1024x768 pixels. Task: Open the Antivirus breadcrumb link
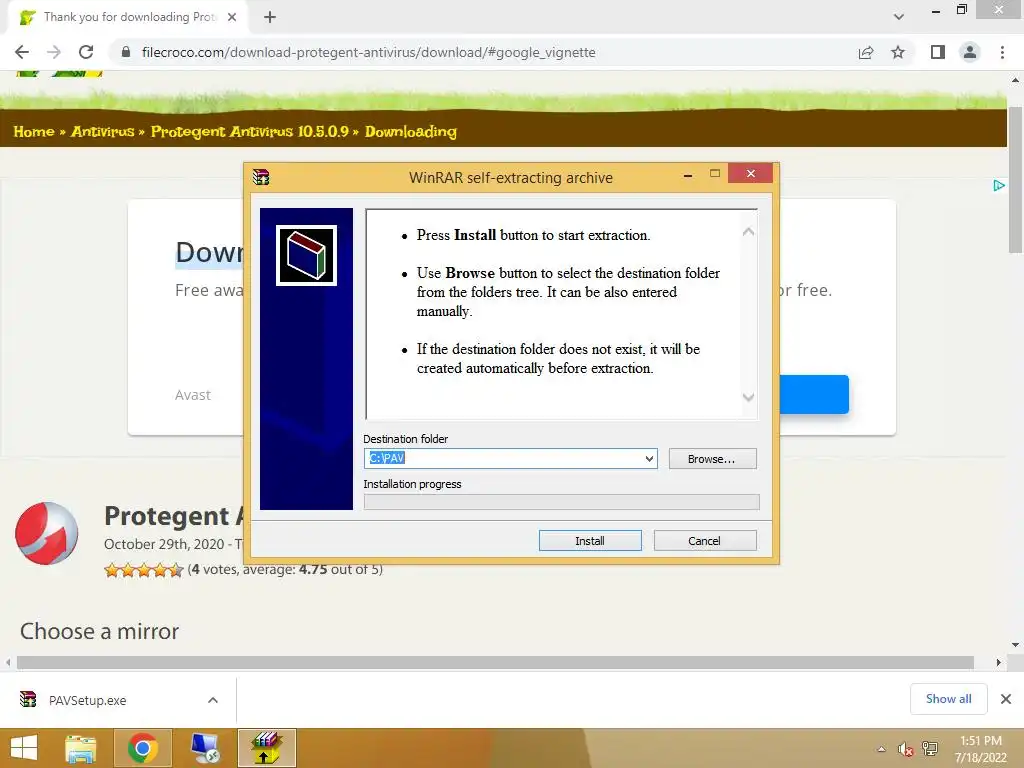103,131
